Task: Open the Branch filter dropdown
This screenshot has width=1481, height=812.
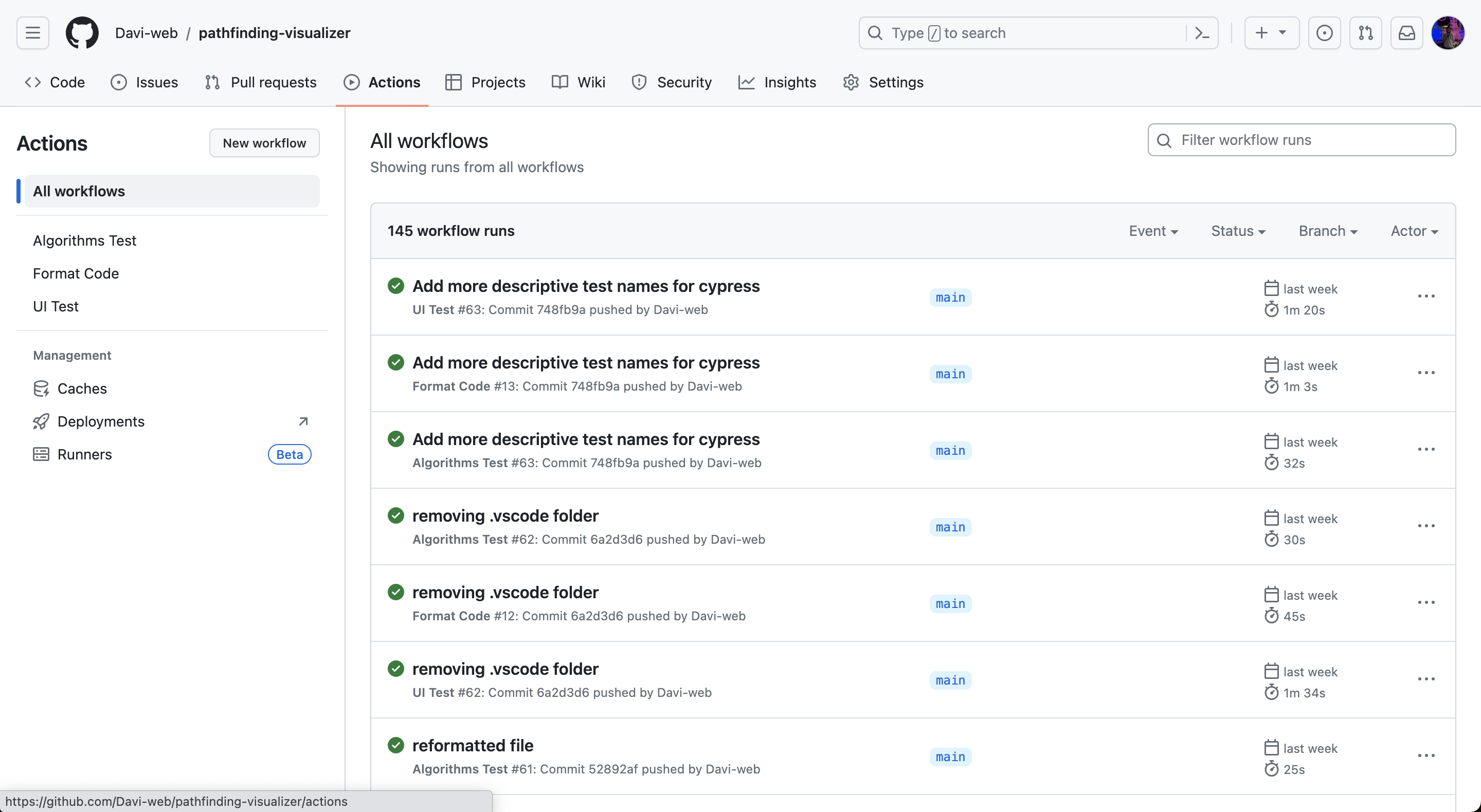Action: tap(1328, 230)
